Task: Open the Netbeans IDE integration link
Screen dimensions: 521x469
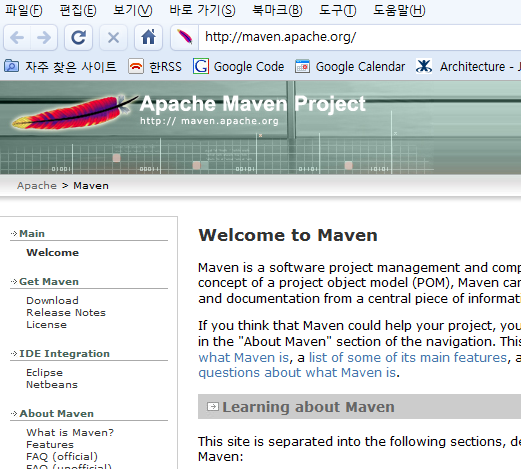Action: click(52, 385)
